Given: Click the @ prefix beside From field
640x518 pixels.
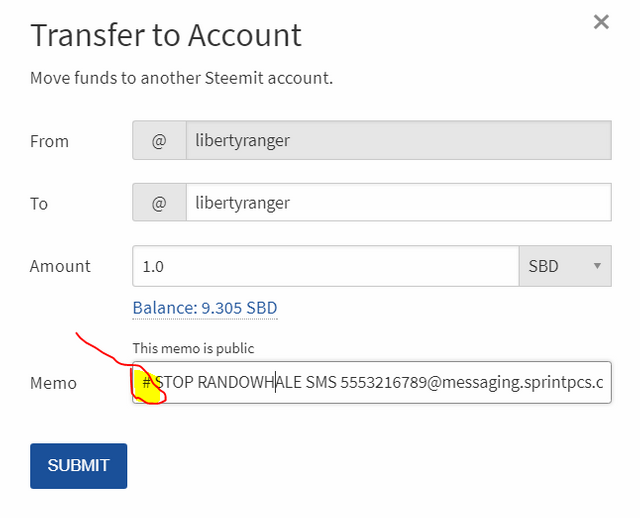Looking at the screenshot, I should pos(159,141).
